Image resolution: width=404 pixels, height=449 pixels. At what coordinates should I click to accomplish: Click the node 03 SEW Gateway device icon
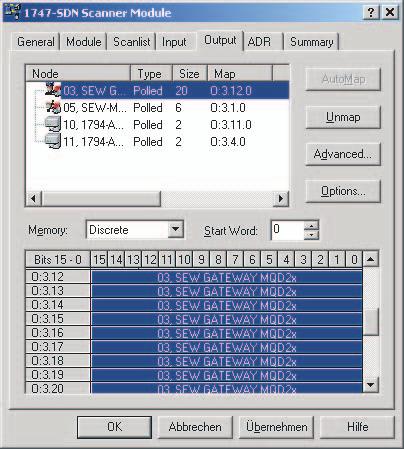tap(53, 90)
